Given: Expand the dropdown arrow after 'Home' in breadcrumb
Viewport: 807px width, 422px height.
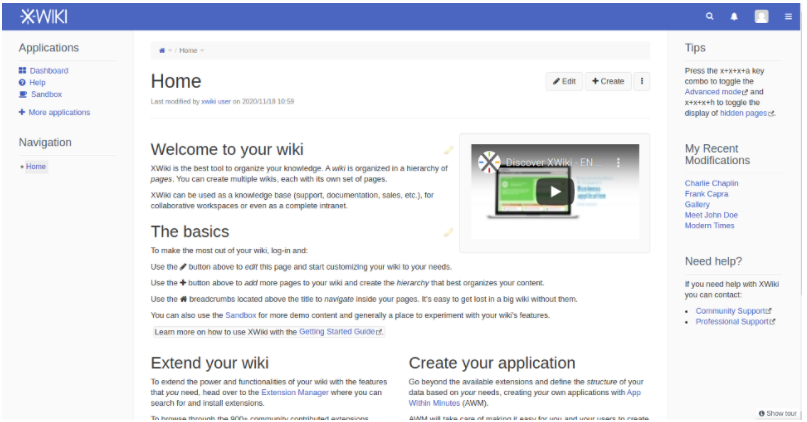Looking at the screenshot, I should [x=202, y=50].
